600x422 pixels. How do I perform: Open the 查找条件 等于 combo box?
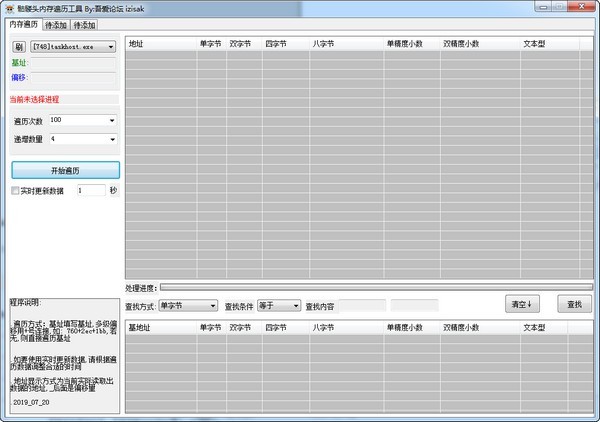tap(279, 306)
